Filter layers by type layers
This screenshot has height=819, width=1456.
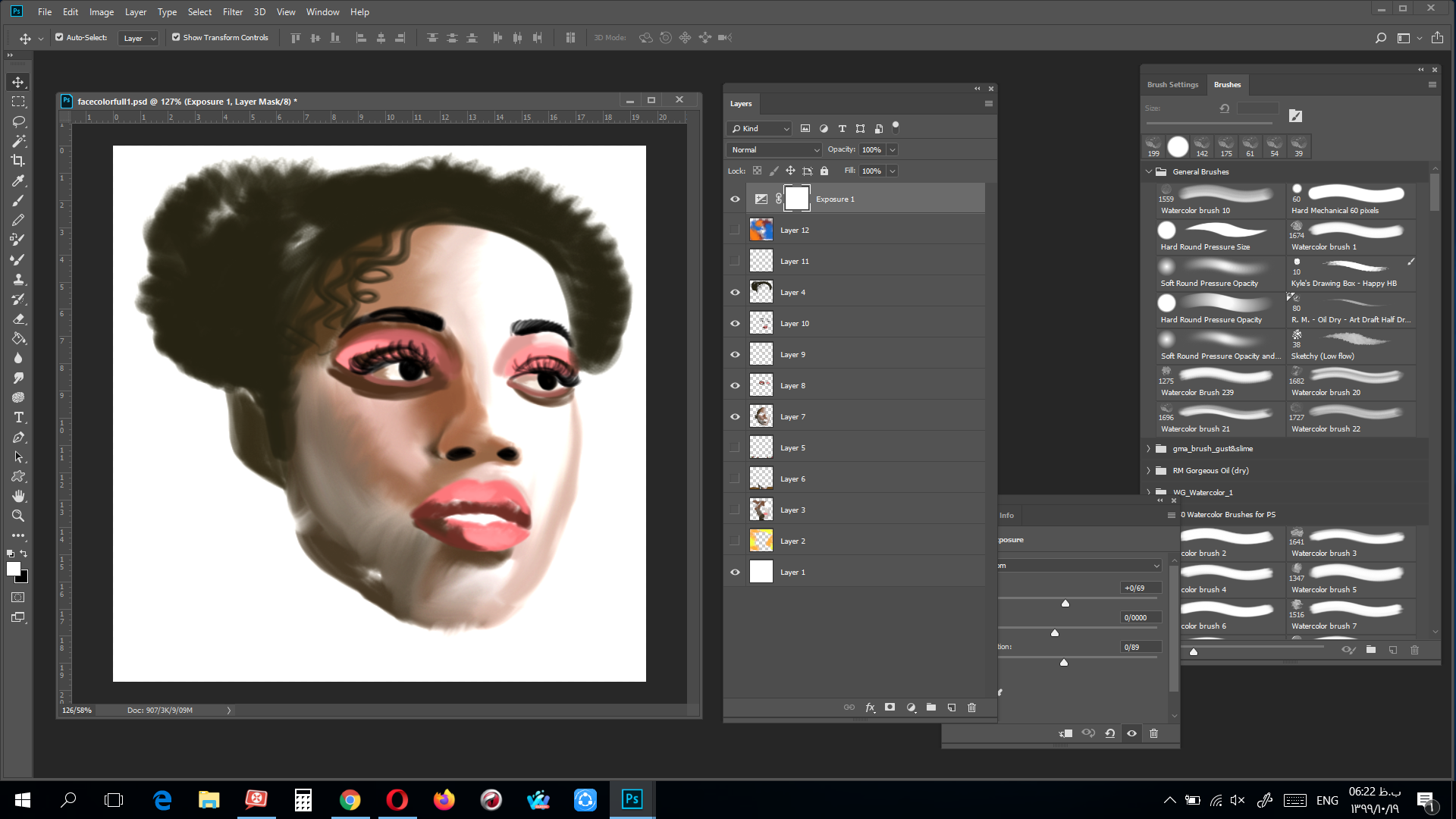click(842, 129)
